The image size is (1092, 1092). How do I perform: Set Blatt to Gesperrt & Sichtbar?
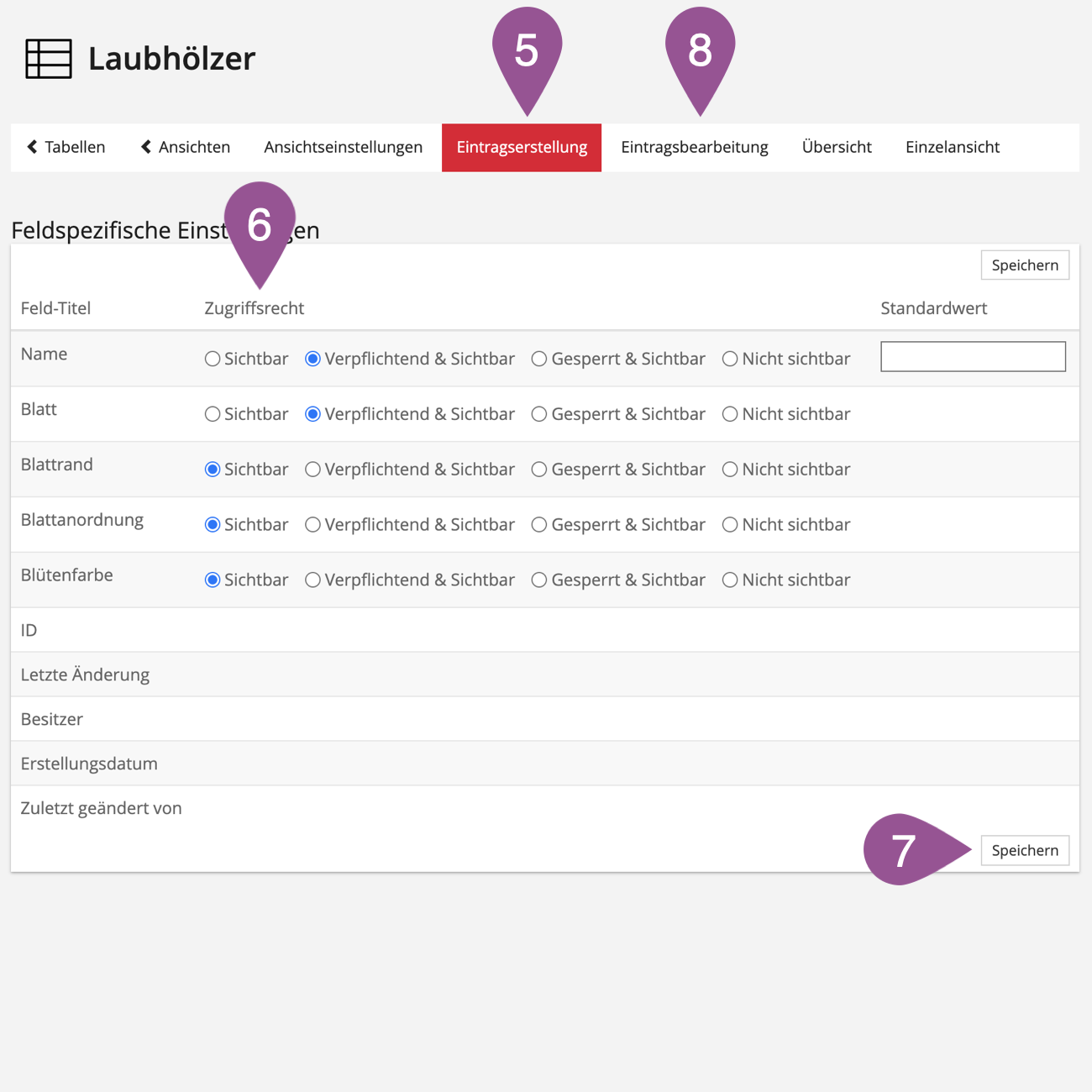[539, 414]
